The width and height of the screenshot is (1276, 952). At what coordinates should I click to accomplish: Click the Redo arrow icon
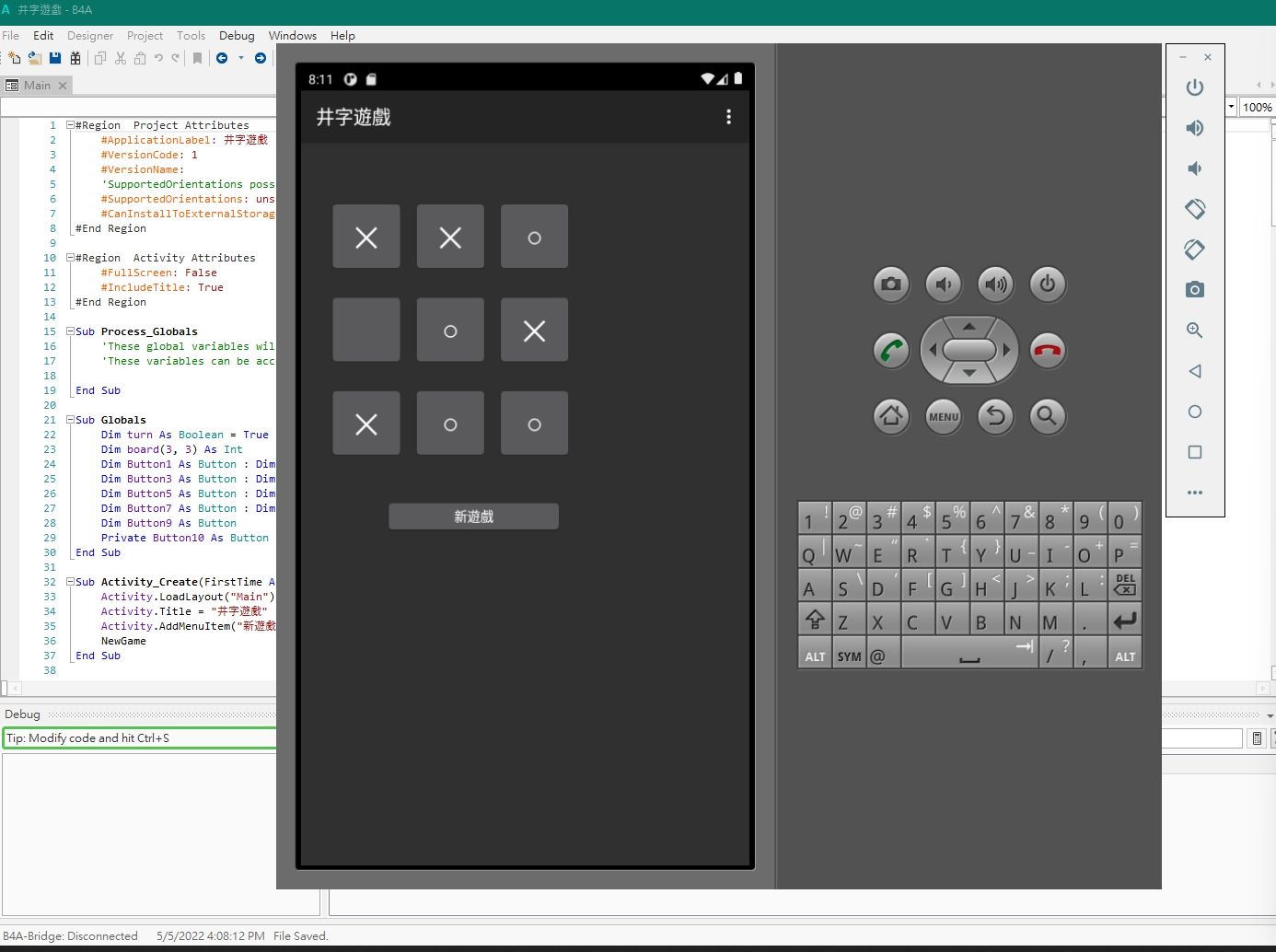175,58
